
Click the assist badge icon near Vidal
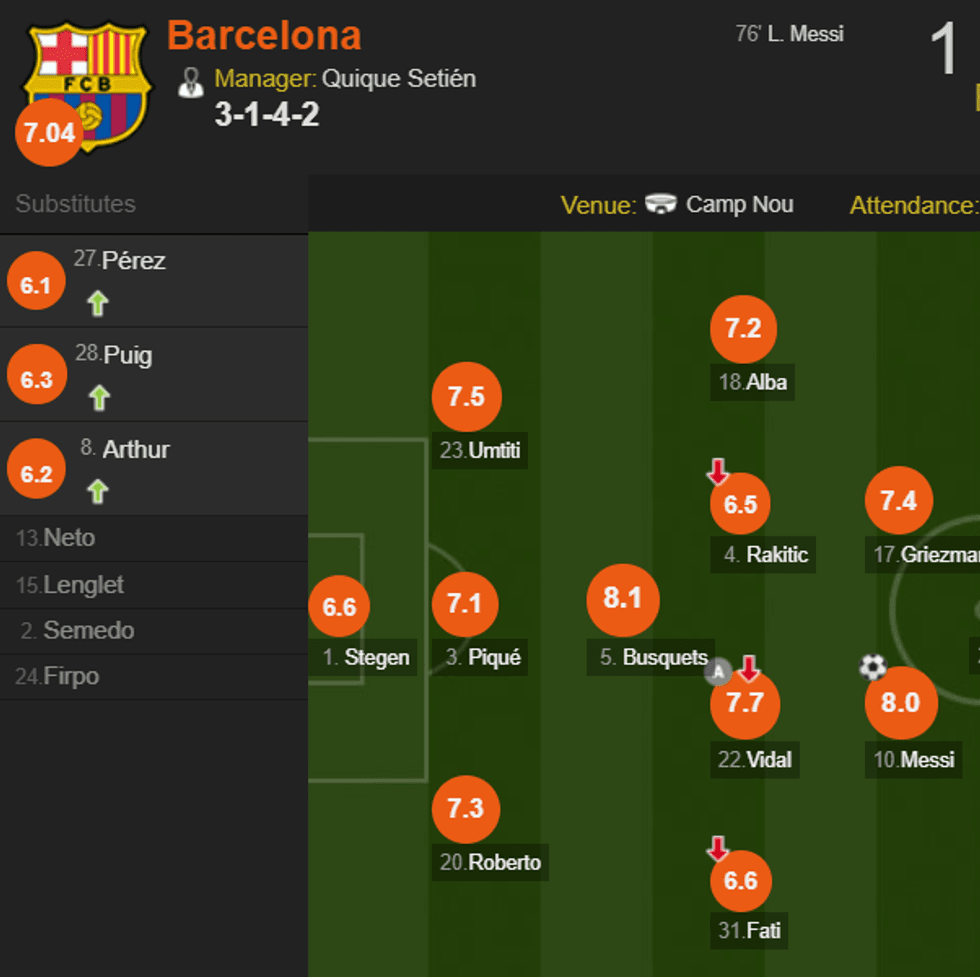coord(717,672)
